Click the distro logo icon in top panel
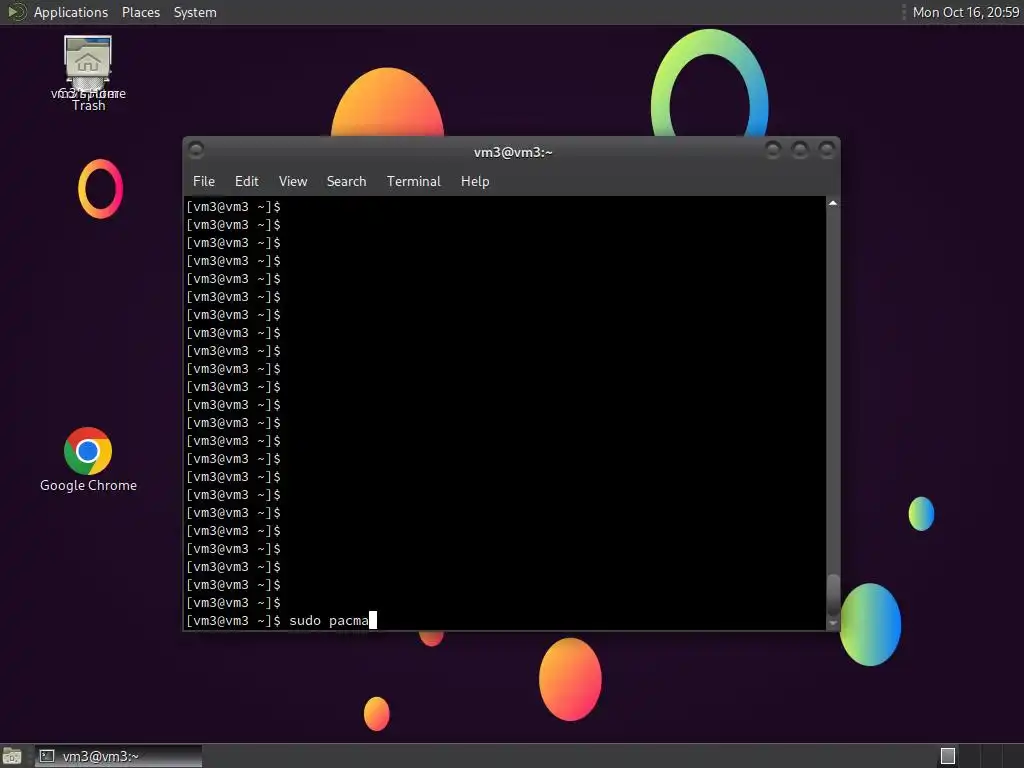This screenshot has height=768, width=1024. click(x=16, y=12)
